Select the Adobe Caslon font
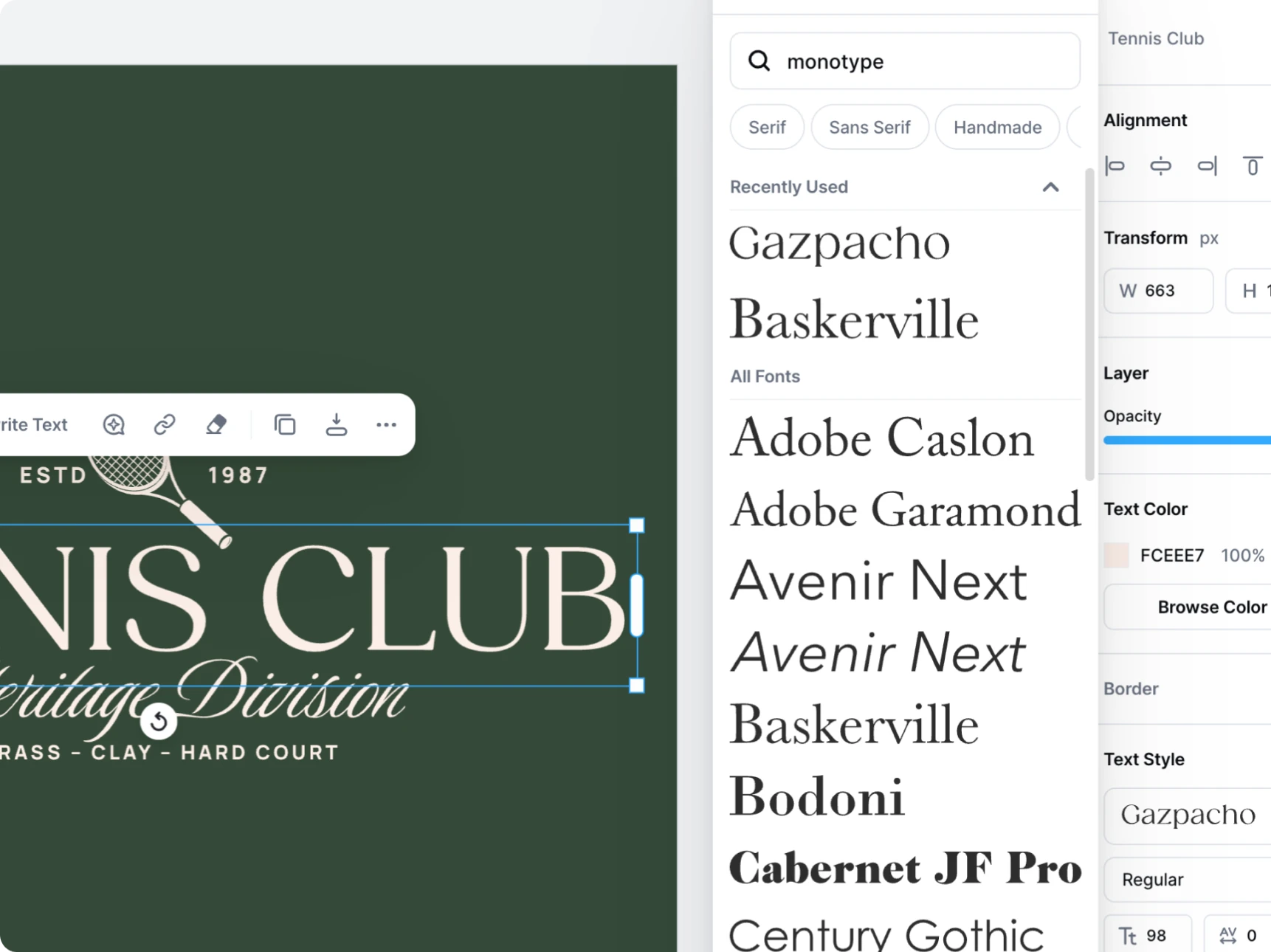This screenshot has height=952, width=1271. click(x=881, y=438)
